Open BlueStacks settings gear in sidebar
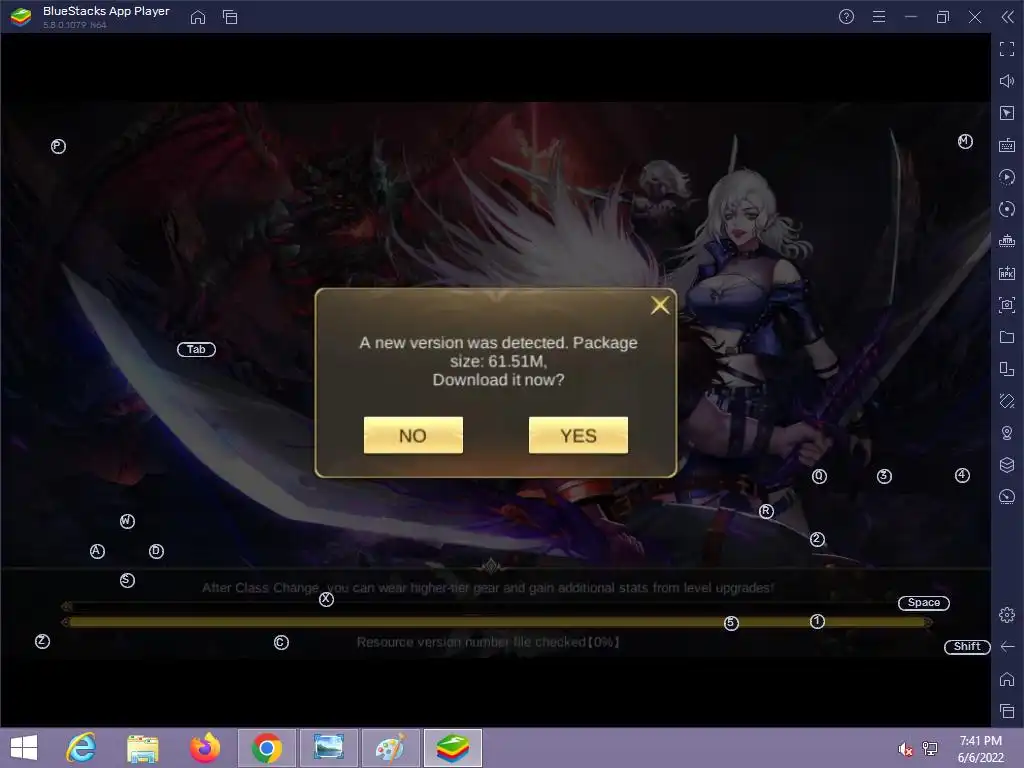Viewport: 1024px width, 768px height. click(1007, 615)
